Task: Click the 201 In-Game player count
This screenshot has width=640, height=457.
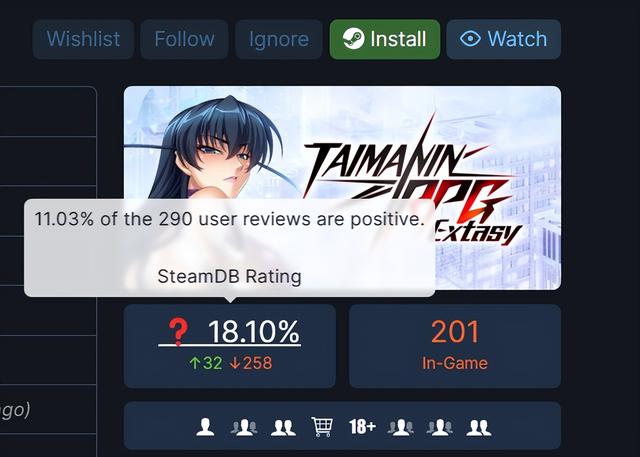Action: 455,346
